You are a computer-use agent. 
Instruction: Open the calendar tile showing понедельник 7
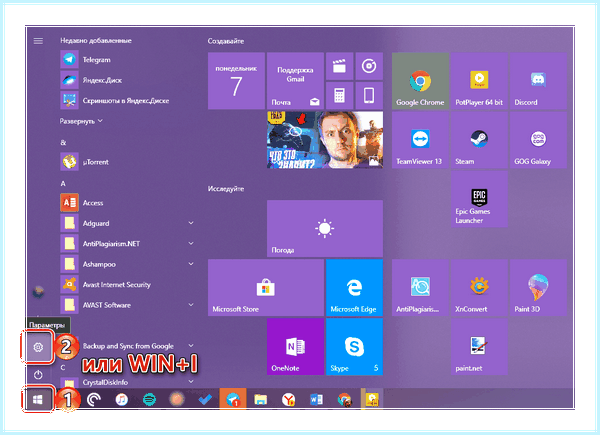[236, 81]
